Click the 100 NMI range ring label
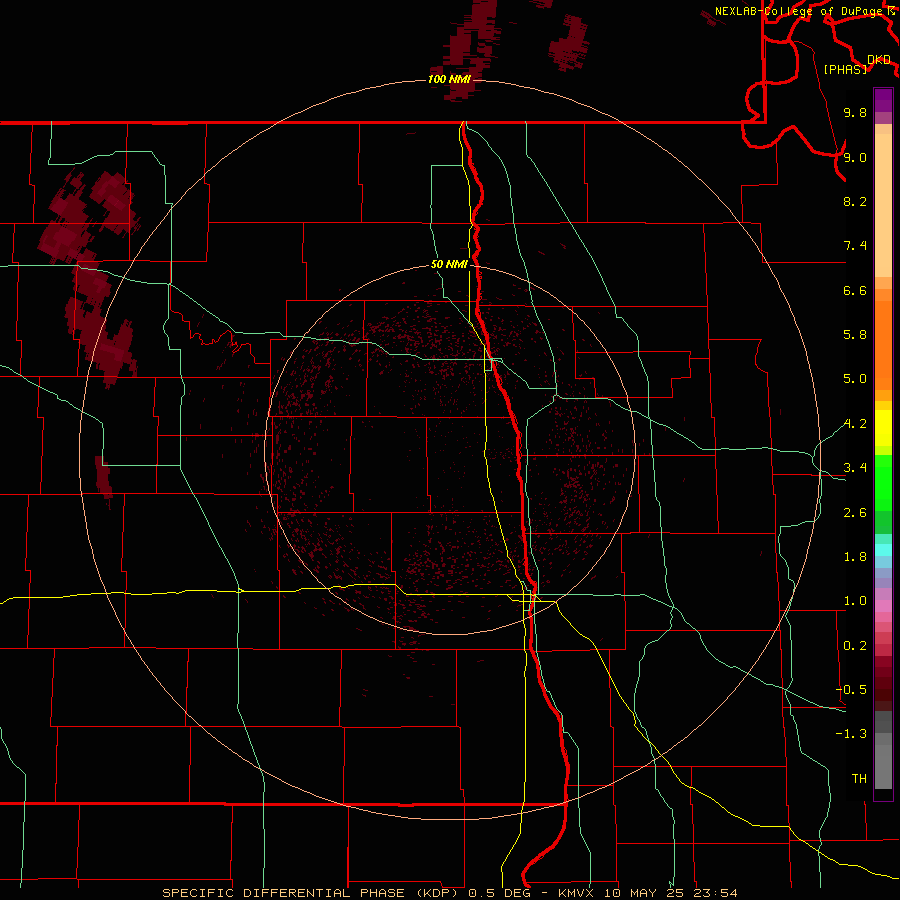 pos(449,79)
